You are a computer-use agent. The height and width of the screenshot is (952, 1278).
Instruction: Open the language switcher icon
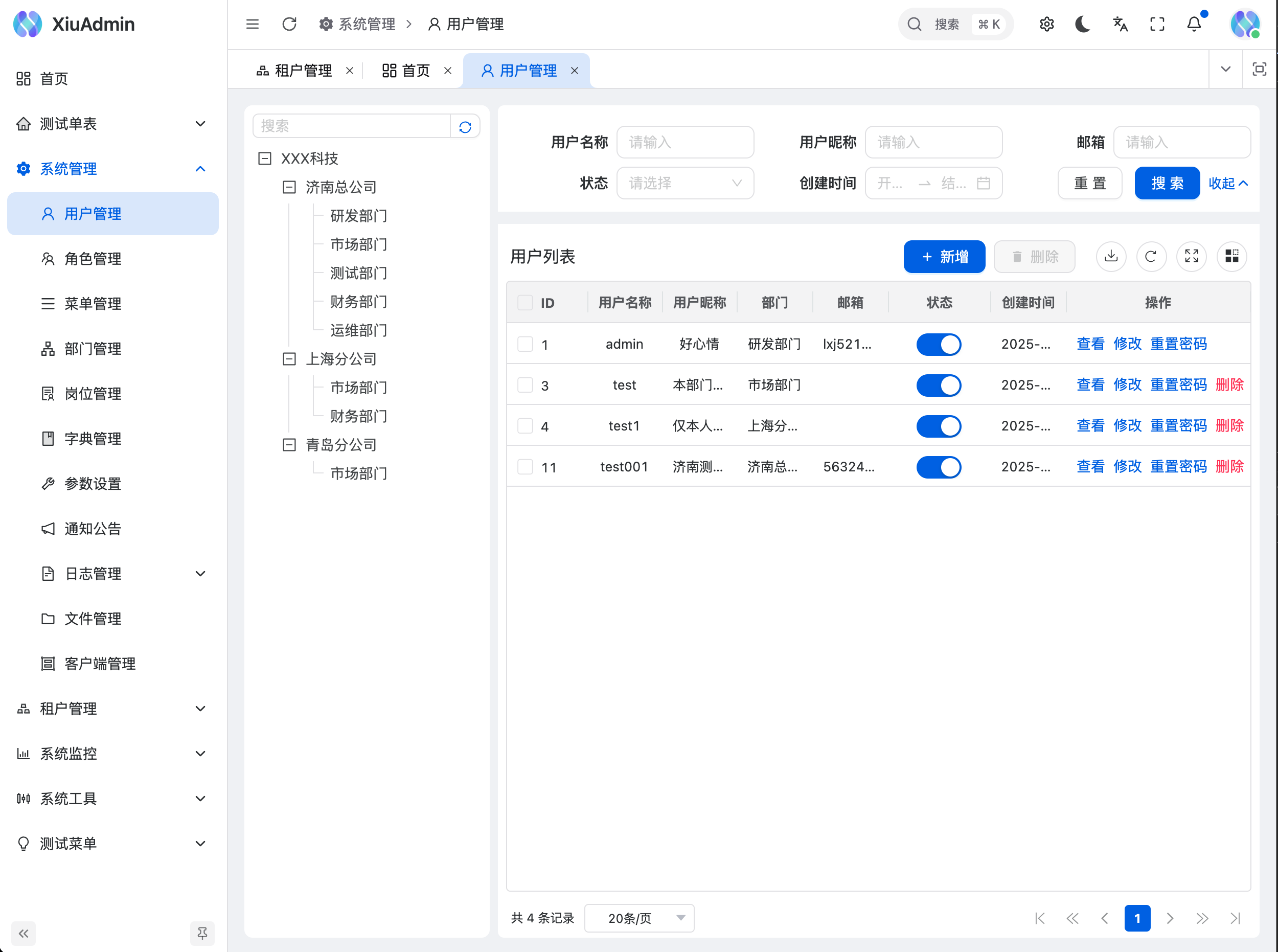(x=1120, y=24)
